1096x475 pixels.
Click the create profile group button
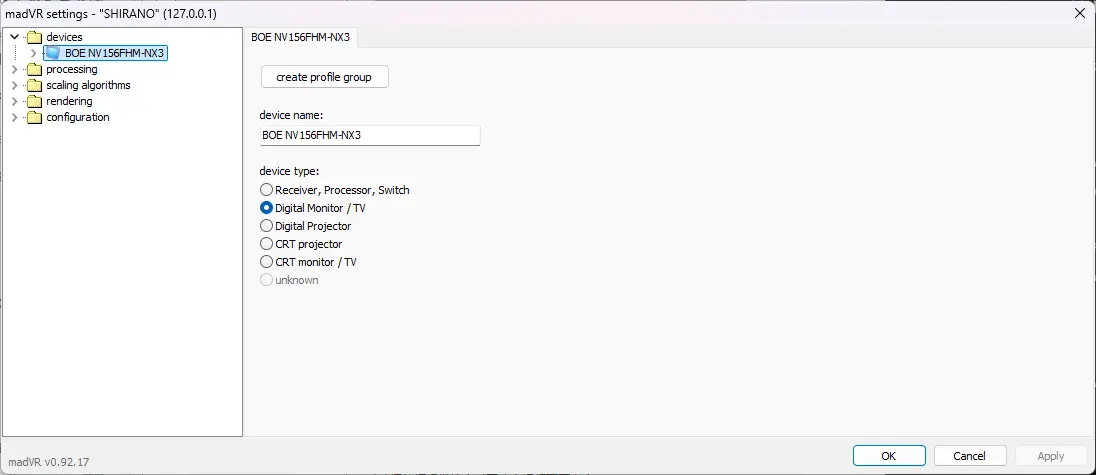coord(324,77)
